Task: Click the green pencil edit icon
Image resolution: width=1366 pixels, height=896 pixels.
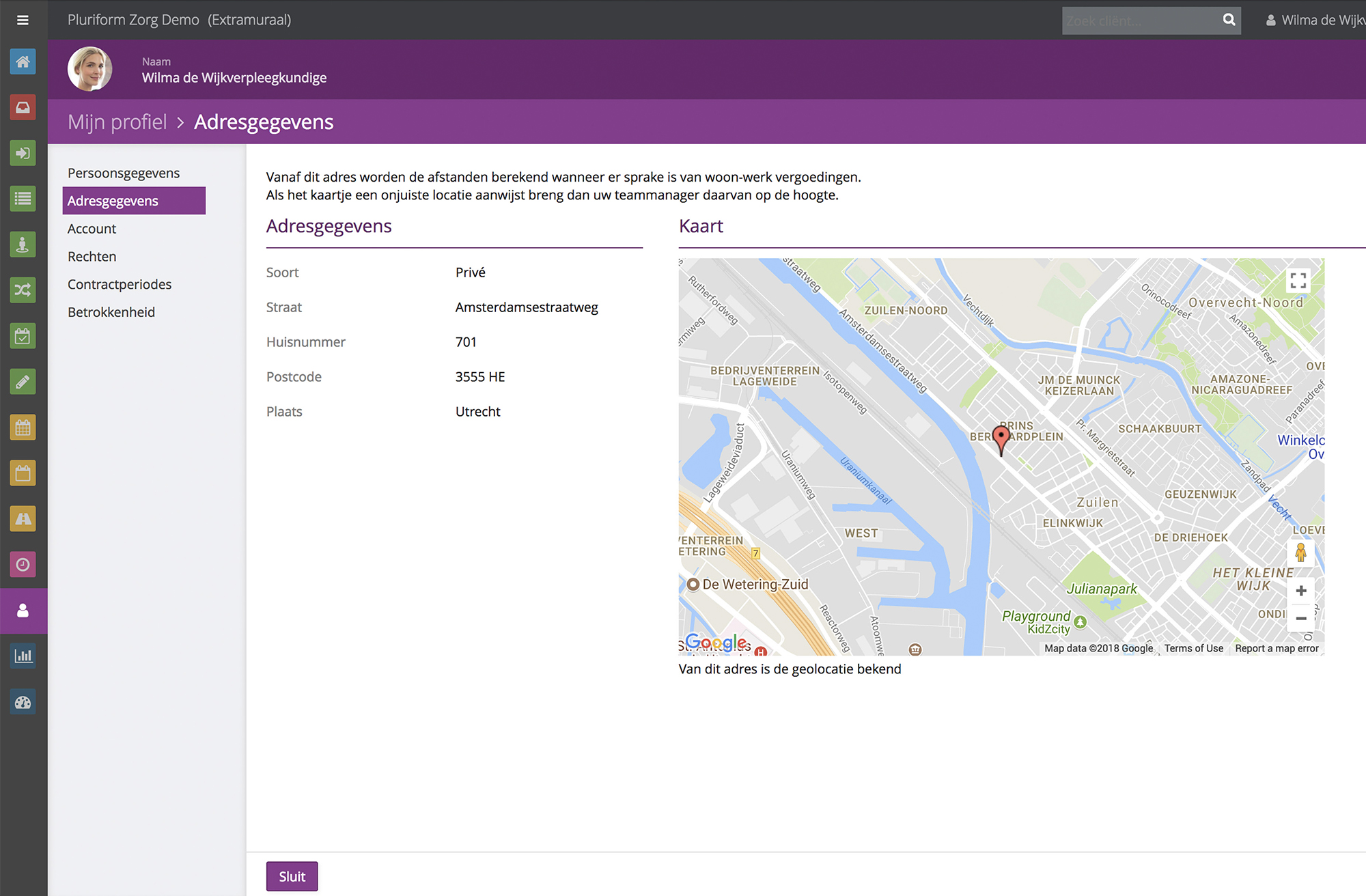Action: pos(23,382)
